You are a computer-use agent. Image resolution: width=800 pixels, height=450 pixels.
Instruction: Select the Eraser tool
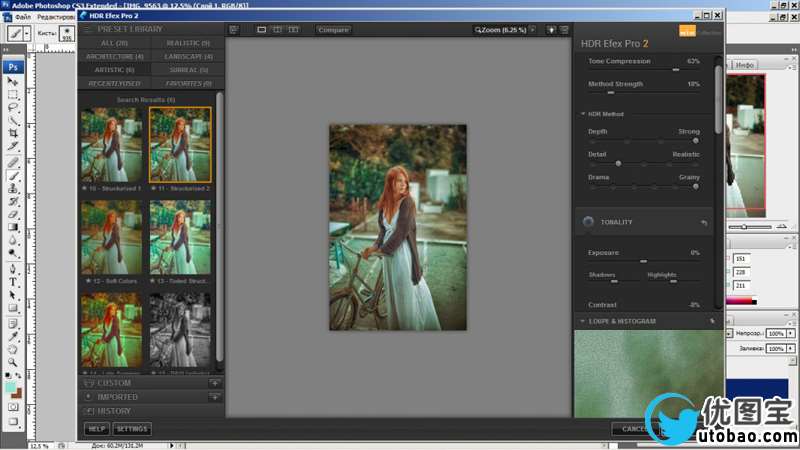[13, 215]
